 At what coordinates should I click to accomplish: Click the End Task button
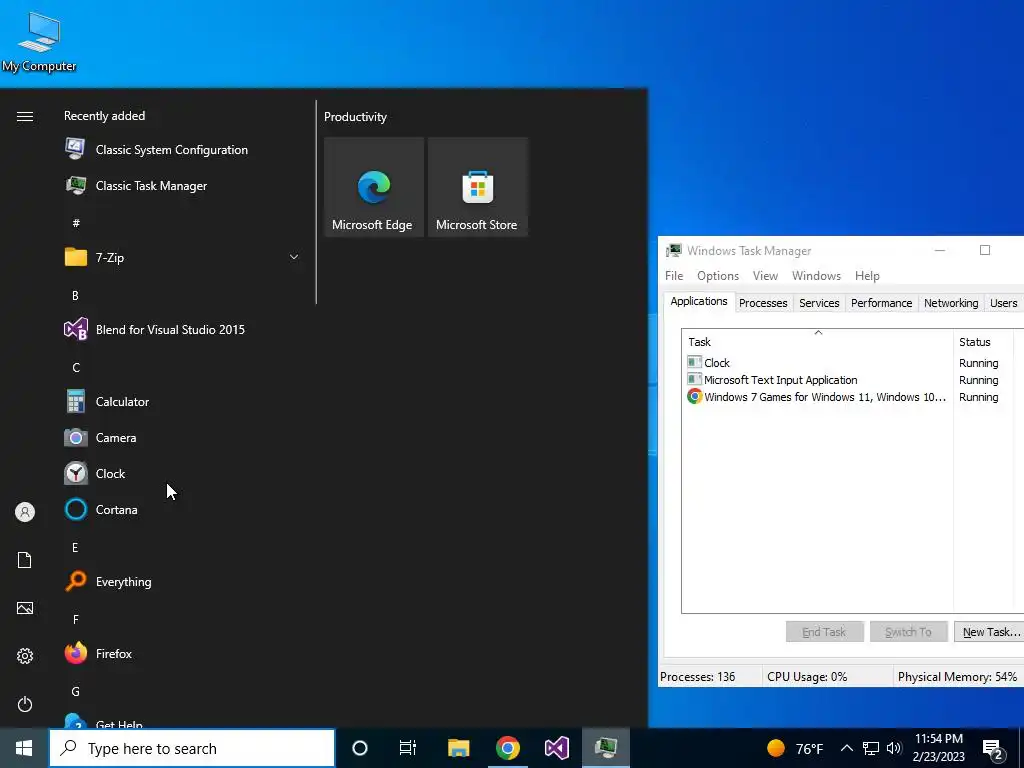(x=824, y=632)
